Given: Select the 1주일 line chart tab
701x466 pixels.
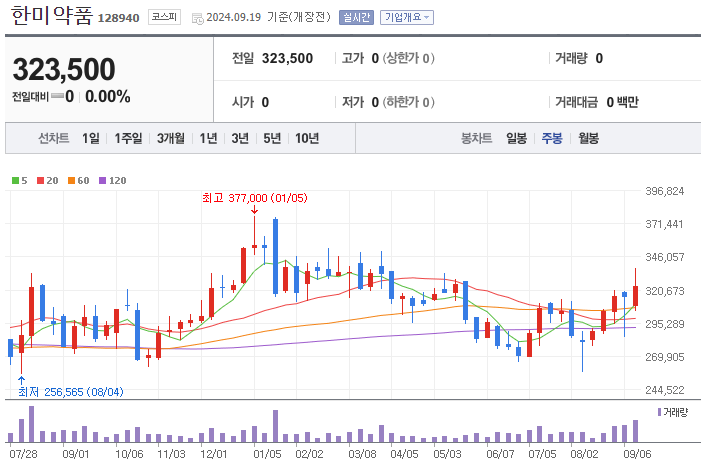Looking at the screenshot, I should pyautogui.click(x=128, y=138).
